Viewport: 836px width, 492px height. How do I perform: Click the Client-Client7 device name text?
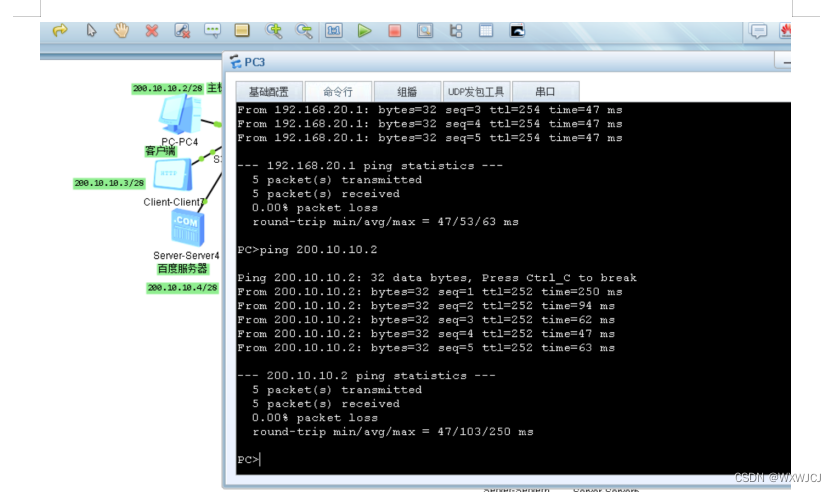click(173, 202)
